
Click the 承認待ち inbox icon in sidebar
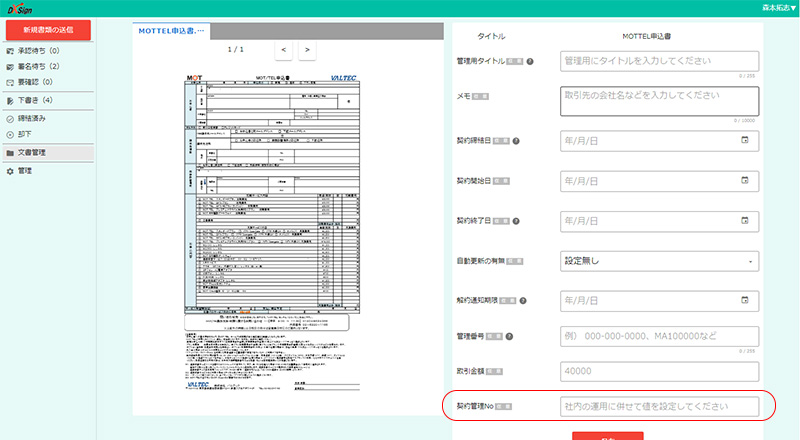(10, 51)
